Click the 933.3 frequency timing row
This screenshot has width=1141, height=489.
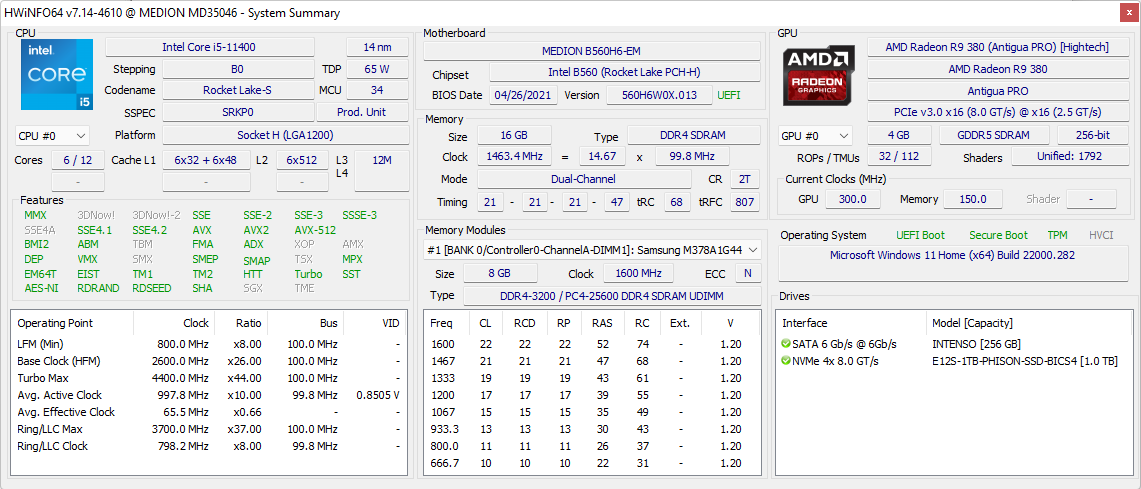(592, 429)
